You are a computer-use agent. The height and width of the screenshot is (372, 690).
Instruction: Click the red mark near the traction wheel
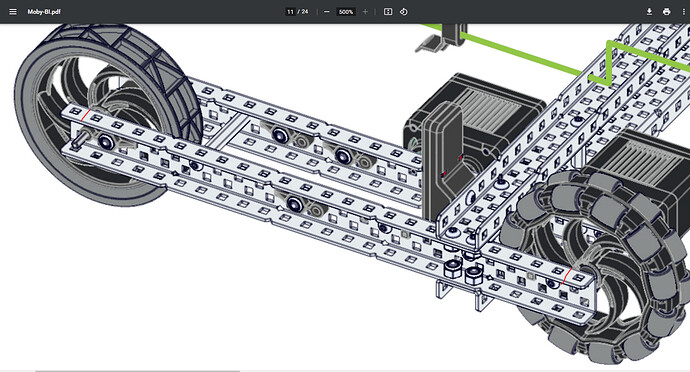pyautogui.click(x=85, y=115)
